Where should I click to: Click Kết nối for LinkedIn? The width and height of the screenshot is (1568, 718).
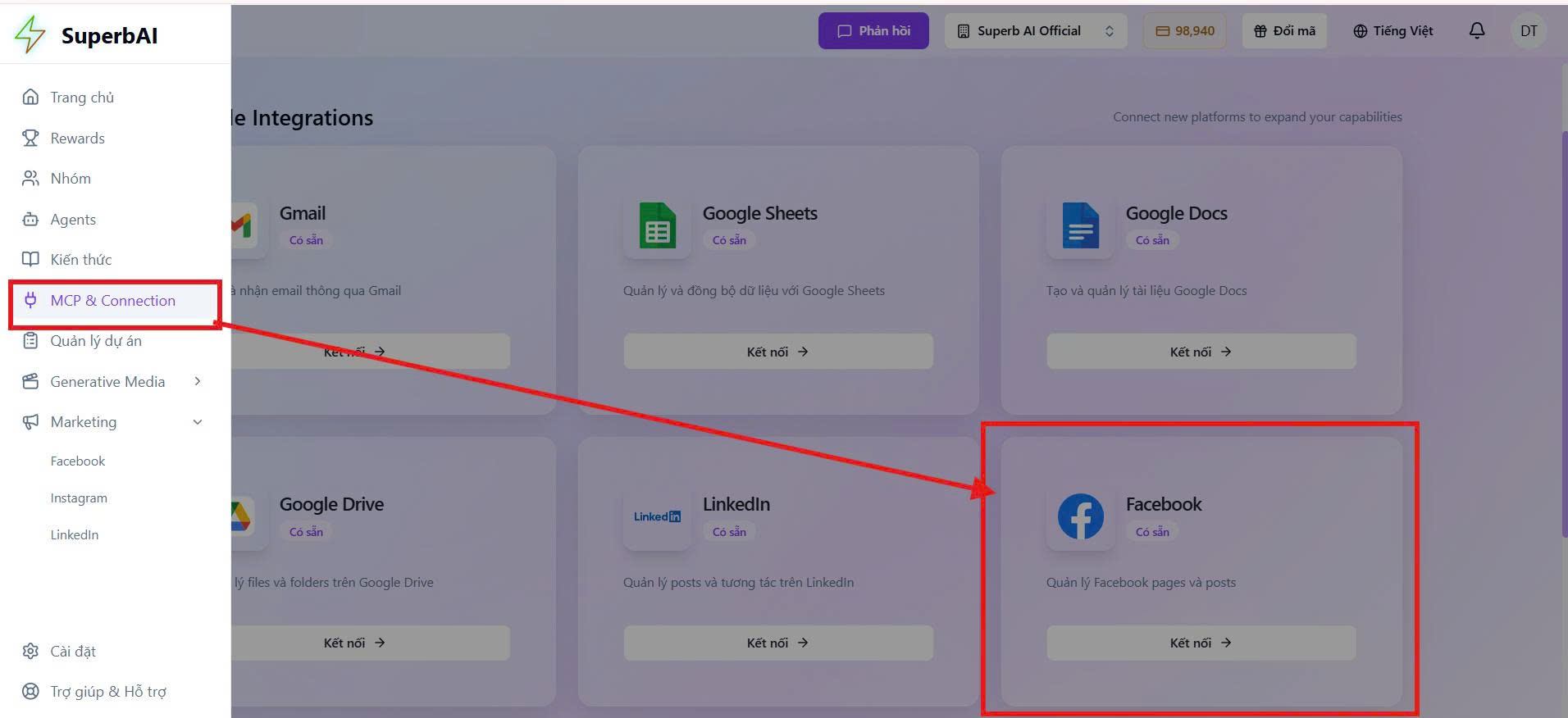(778, 643)
